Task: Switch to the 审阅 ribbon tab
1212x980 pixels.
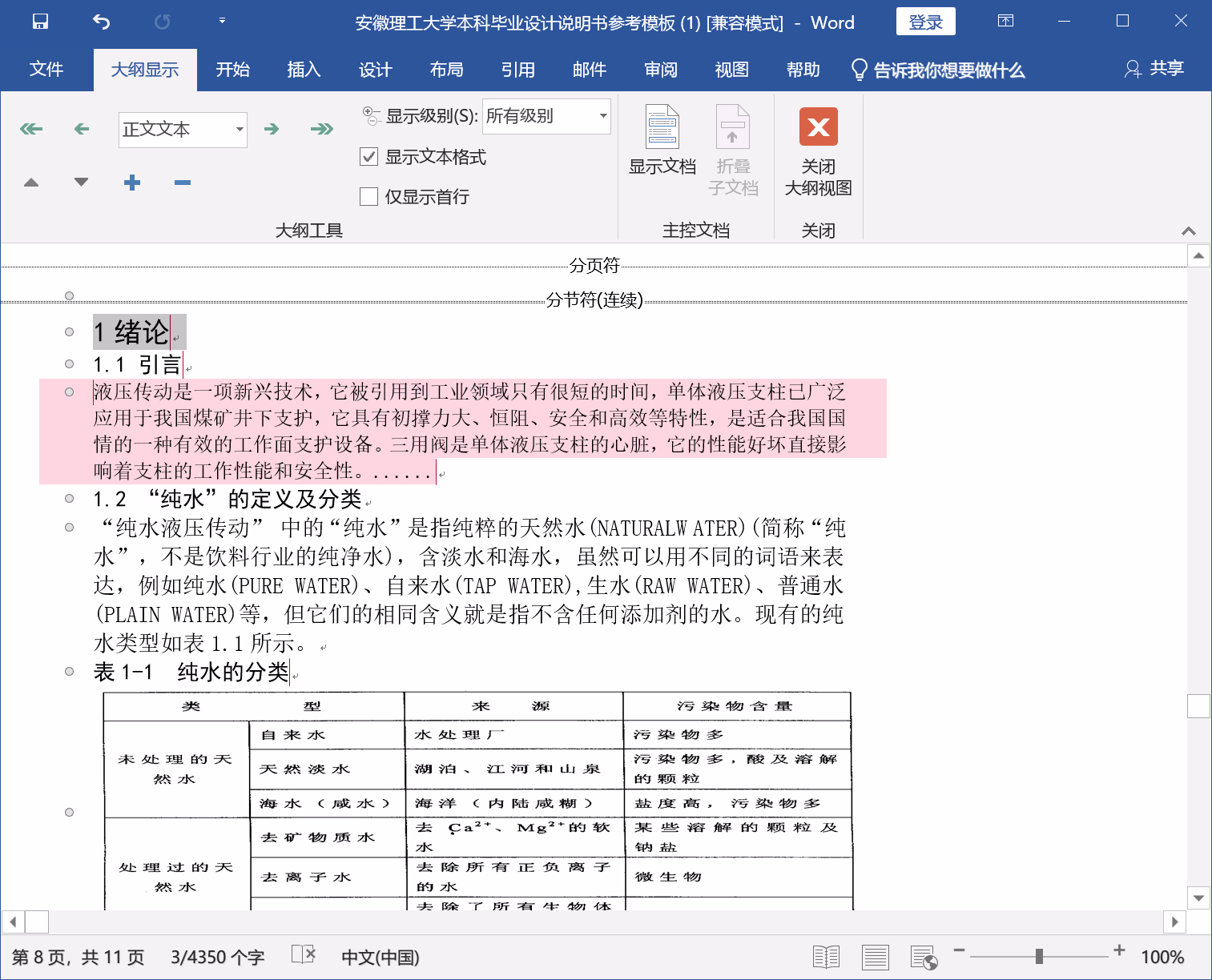Action: click(x=660, y=70)
